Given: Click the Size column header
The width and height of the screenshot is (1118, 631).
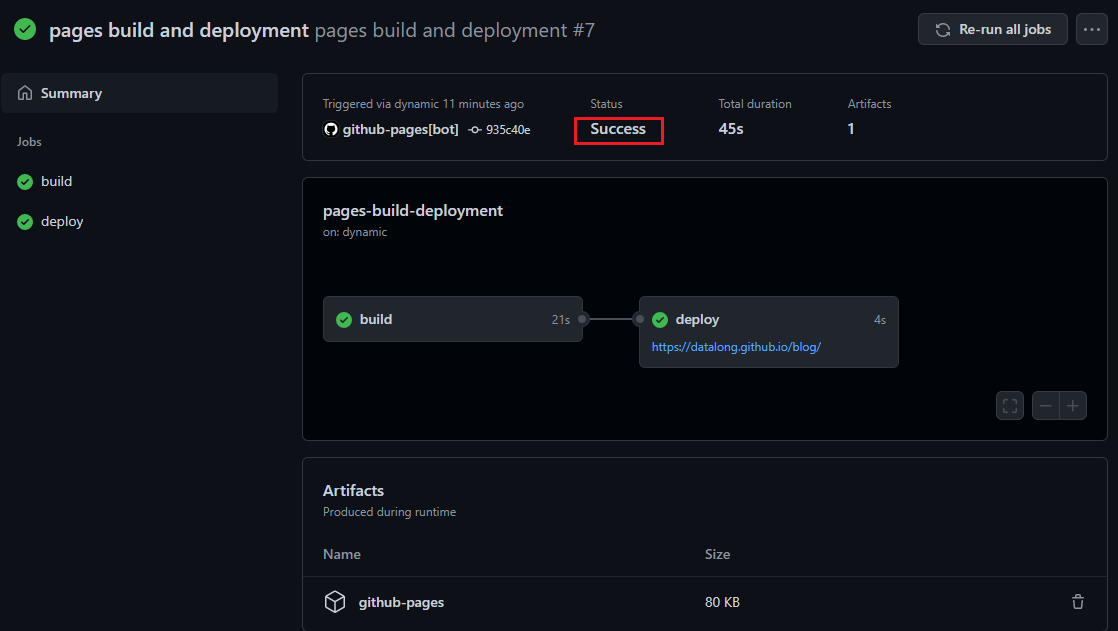Looking at the screenshot, I should (717, 554).
